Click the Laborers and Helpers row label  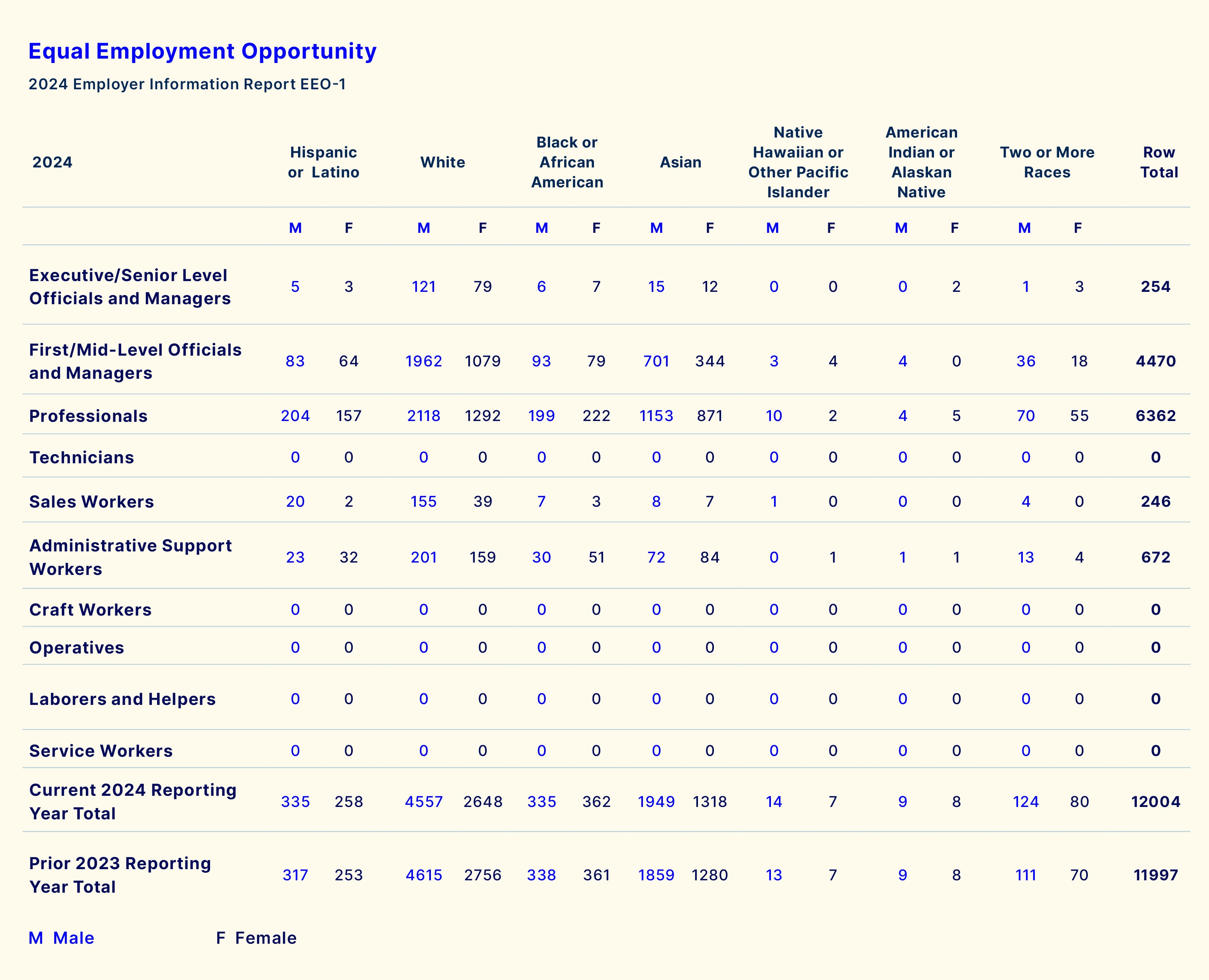click(122, 699)
